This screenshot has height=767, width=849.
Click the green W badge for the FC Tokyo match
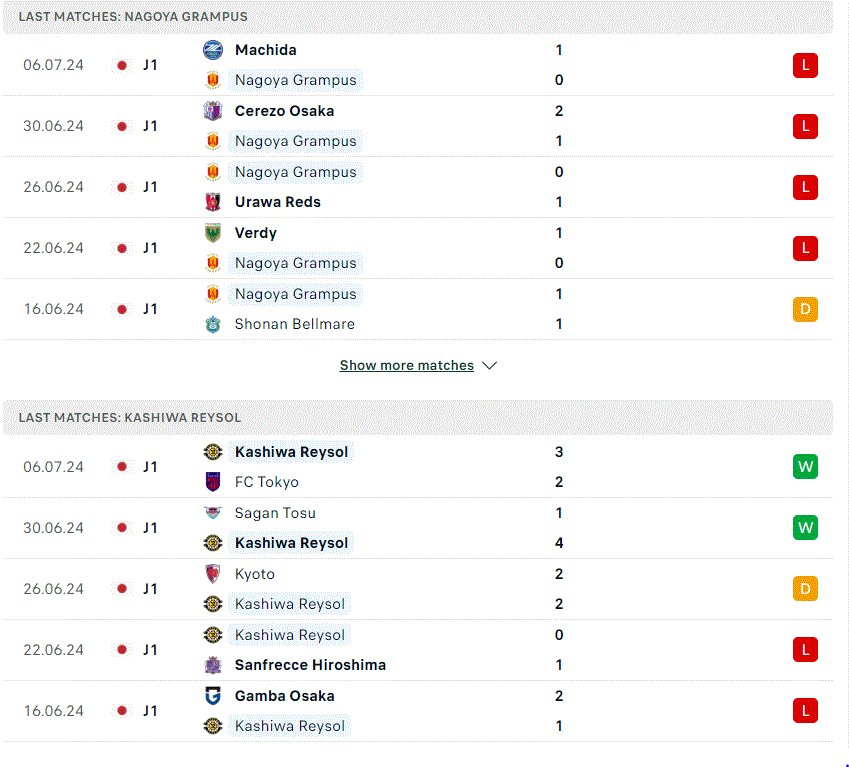[x=805, y=467]
